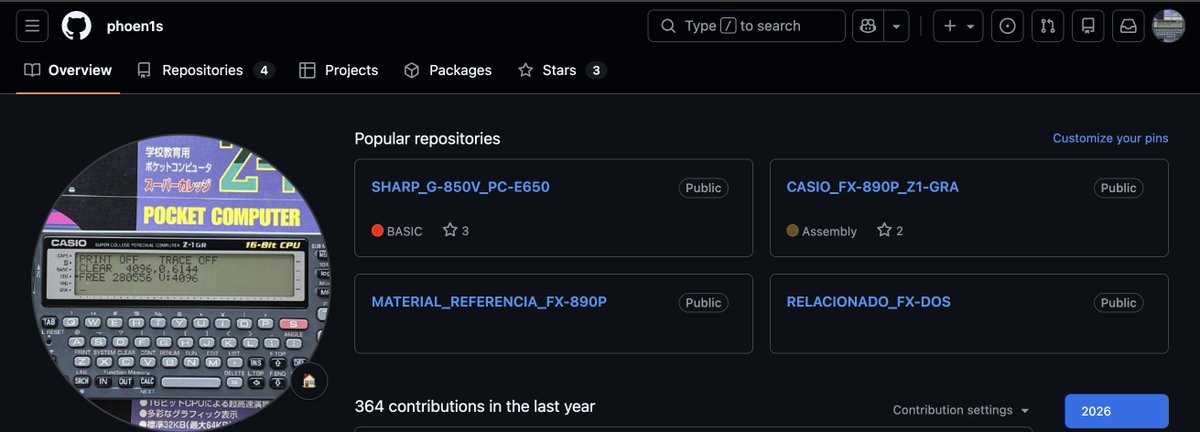The width and height of the screenshot is (1200, 432).
Task: Switch to the Projects tab
Action: pyautogui.click(x=338, y=70)
